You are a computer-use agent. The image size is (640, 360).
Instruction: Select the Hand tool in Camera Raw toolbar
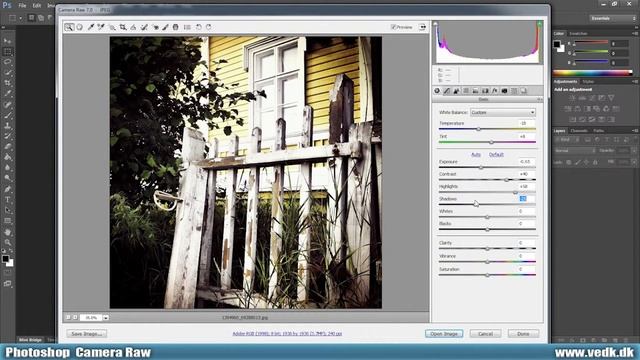tap(80, 27)
